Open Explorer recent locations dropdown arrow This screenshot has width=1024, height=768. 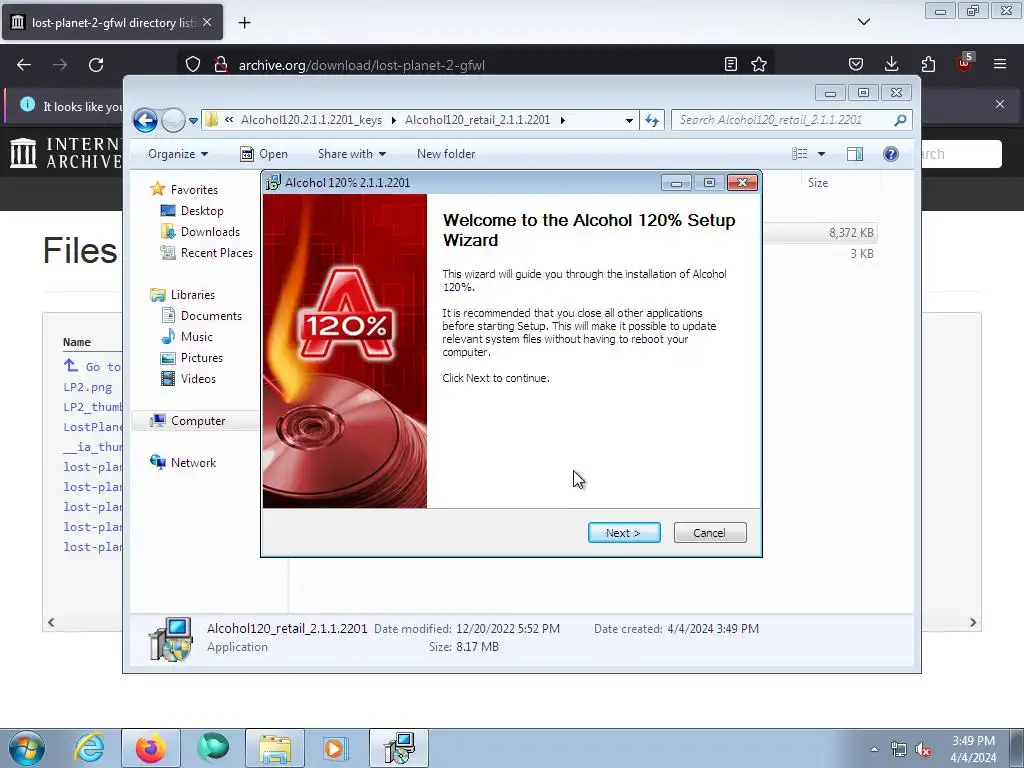tap(193, 121)
